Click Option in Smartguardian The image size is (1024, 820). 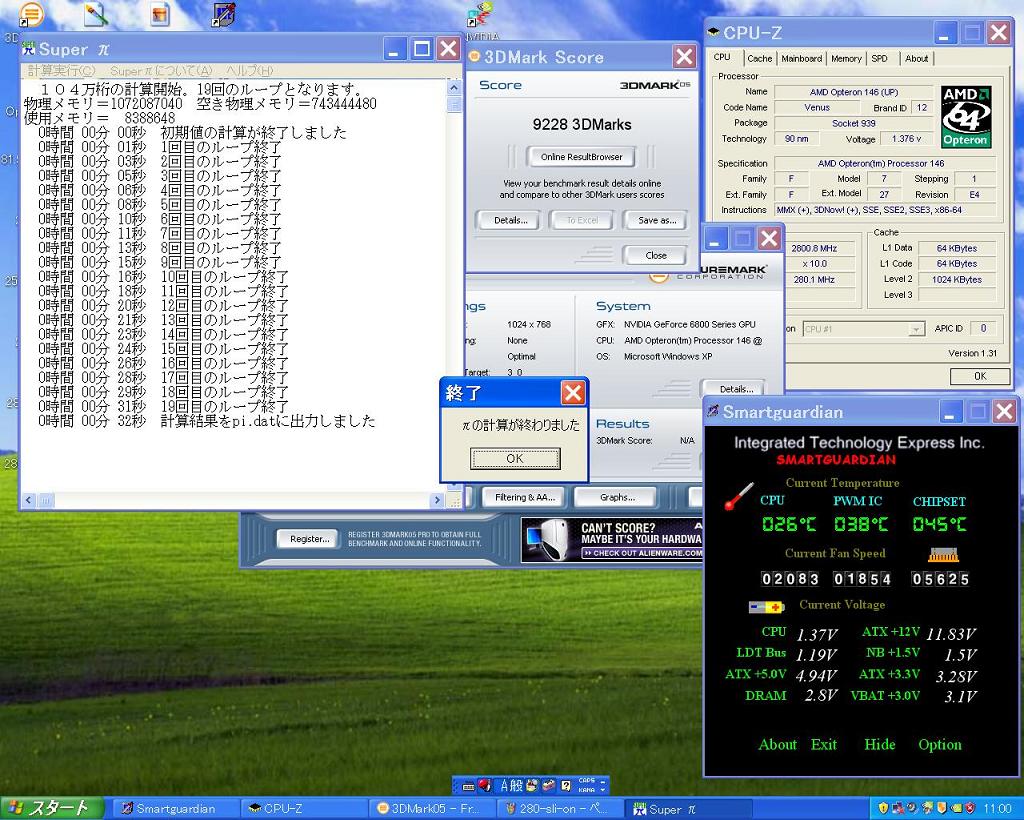(x=940, y=744)
